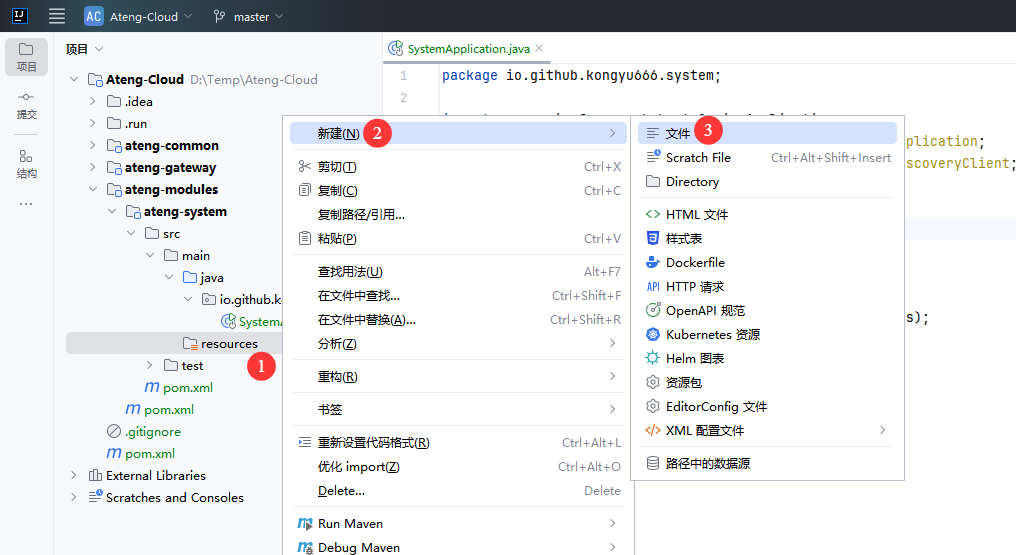Close the SystemApplication.java tab

(539, 48)
